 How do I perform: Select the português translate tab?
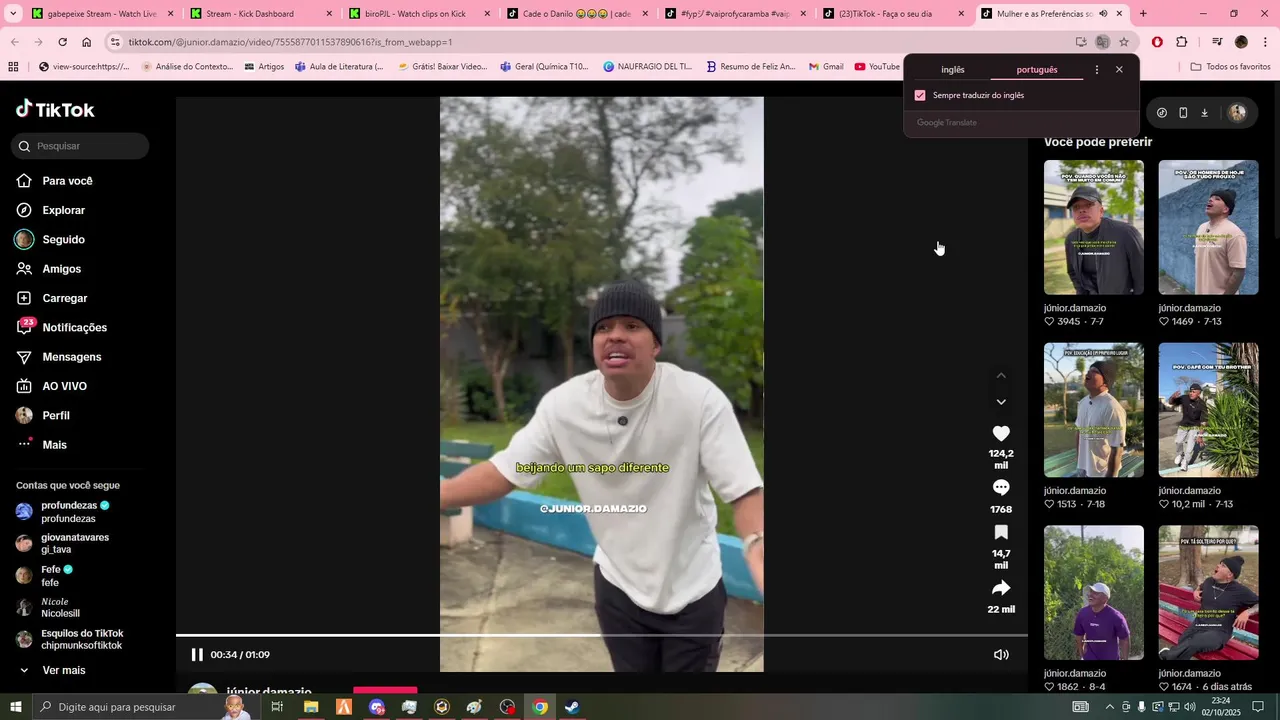1037,70
